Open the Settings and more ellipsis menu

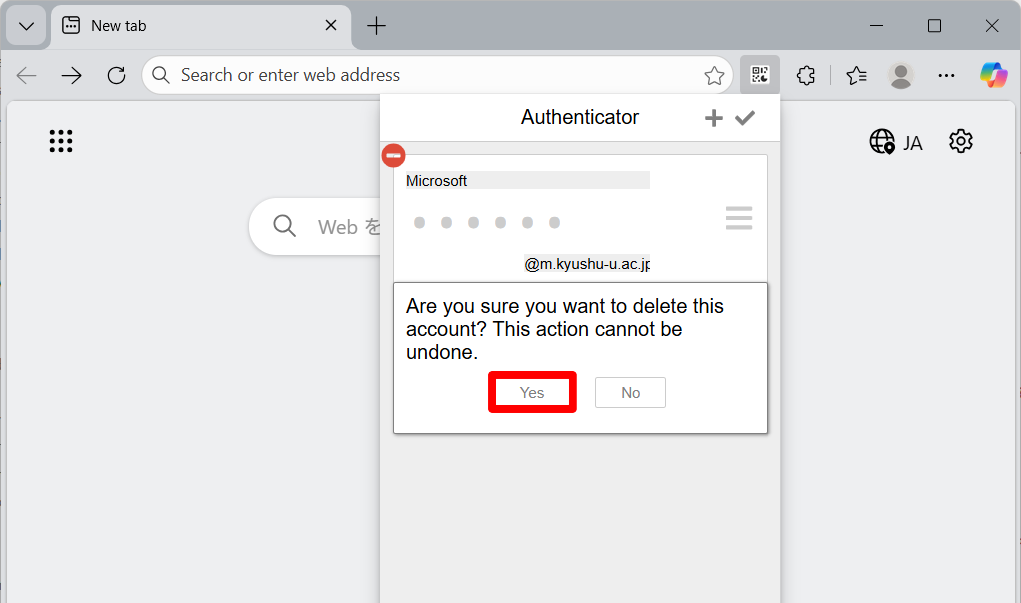coord(946,75)
